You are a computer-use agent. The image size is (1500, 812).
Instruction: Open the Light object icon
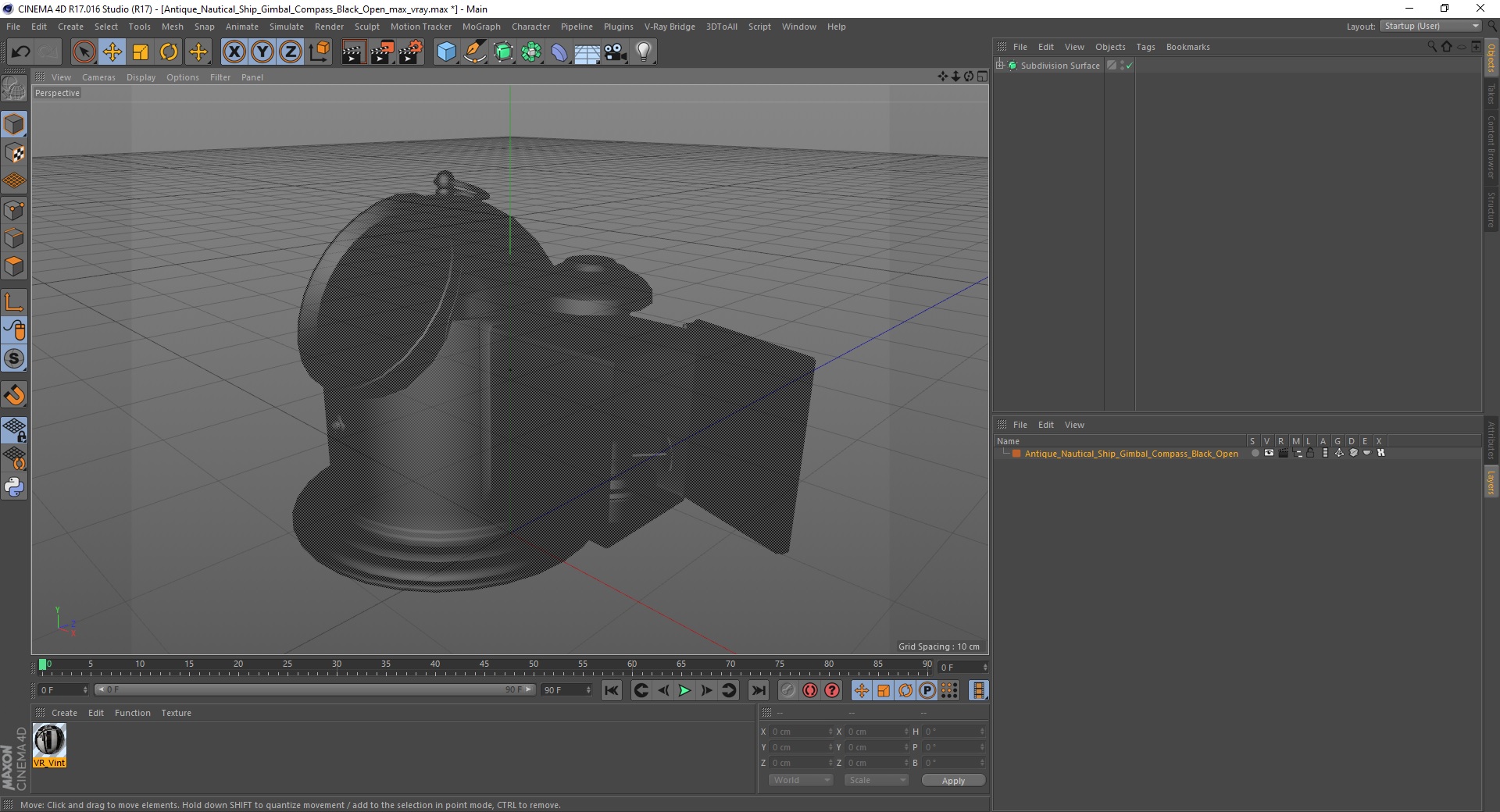643,52
